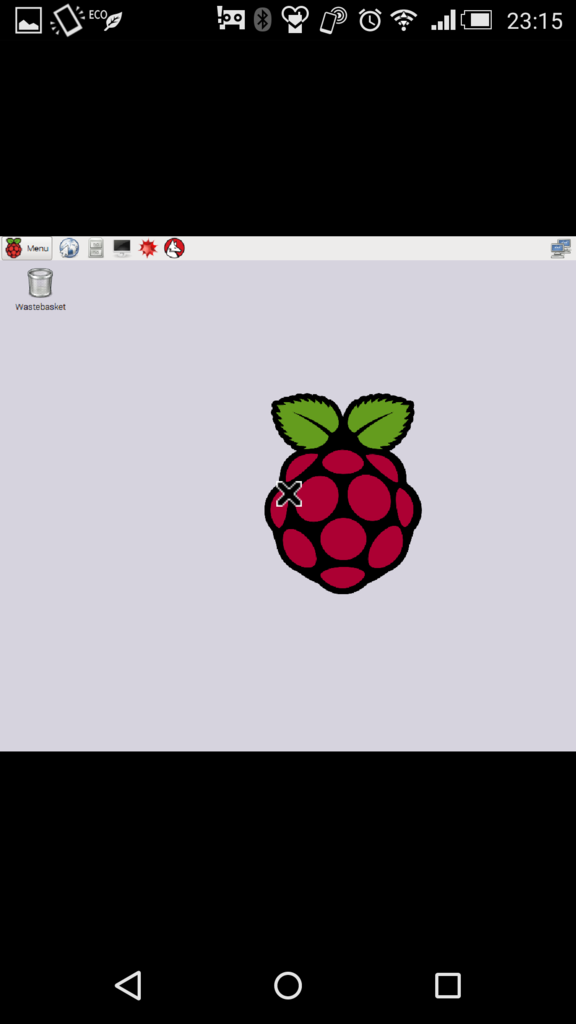Tap the alarm clock status icon
This screenshot has width=576, height=1024.
pyautogui.click(x=370, y=20)
